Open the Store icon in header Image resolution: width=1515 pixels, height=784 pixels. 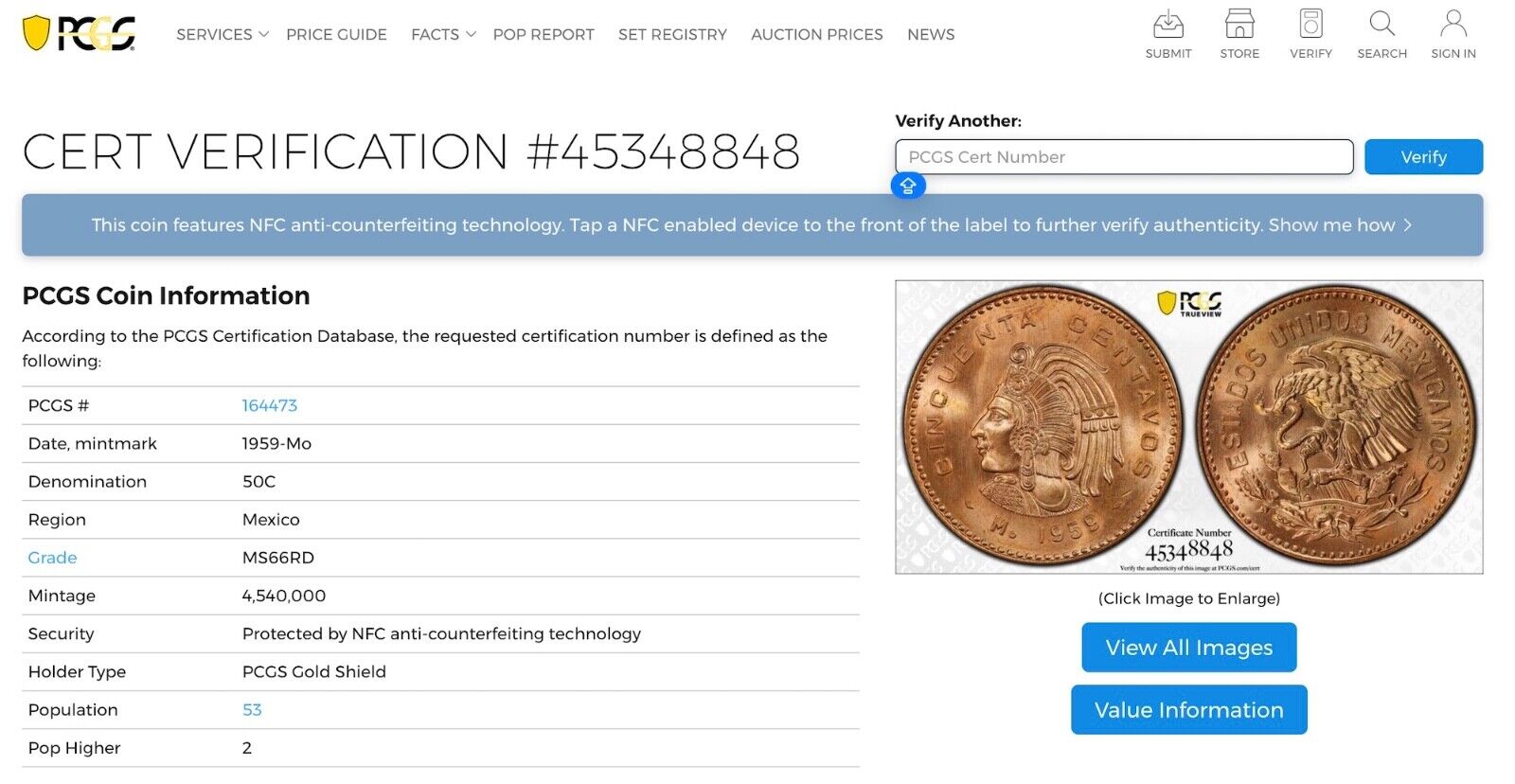1239,35
